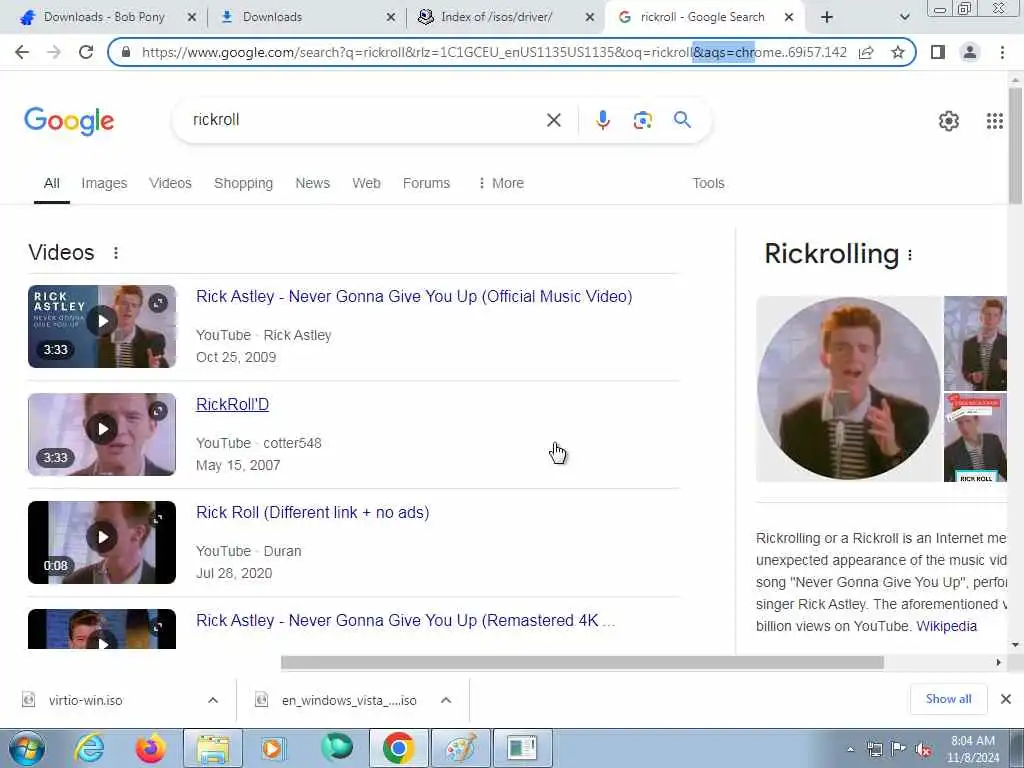1024x768 pixels.
Task: Click the horizontal scrollbar right arrow
Action: [999, 663]
